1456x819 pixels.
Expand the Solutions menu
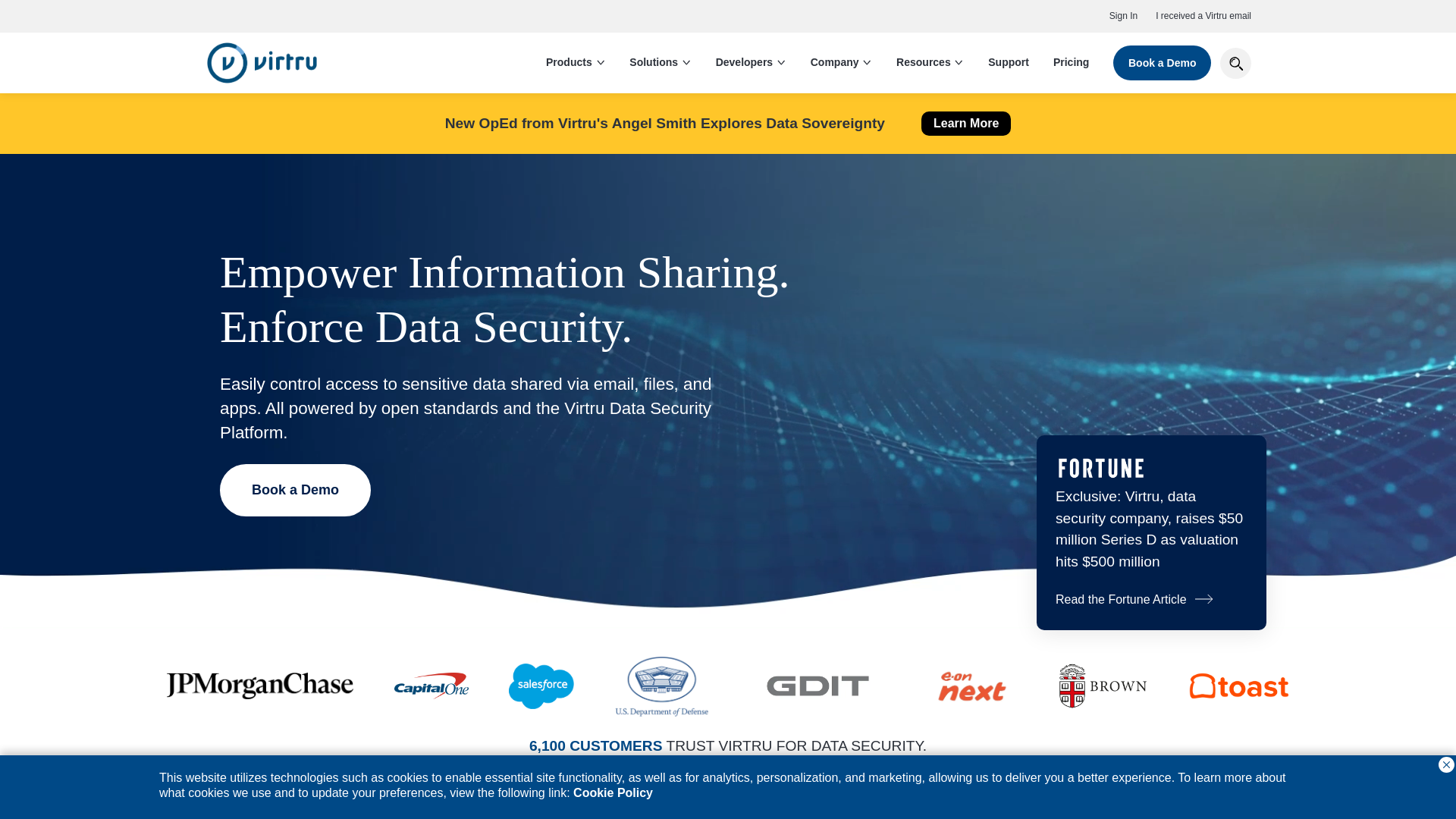point(660,62)
